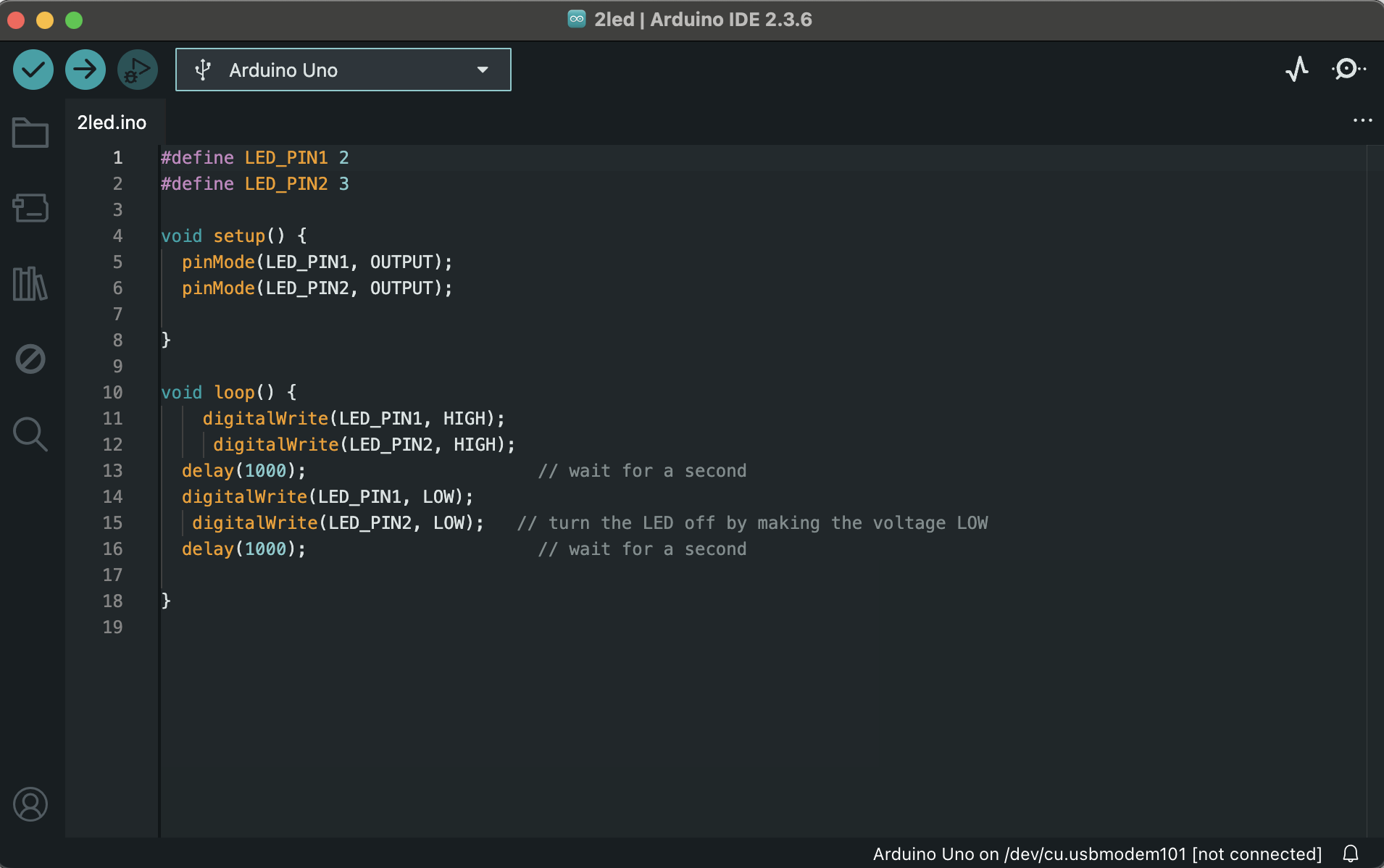Select the 2led.ino tab
1384x868 pixels.
[112, 122]
